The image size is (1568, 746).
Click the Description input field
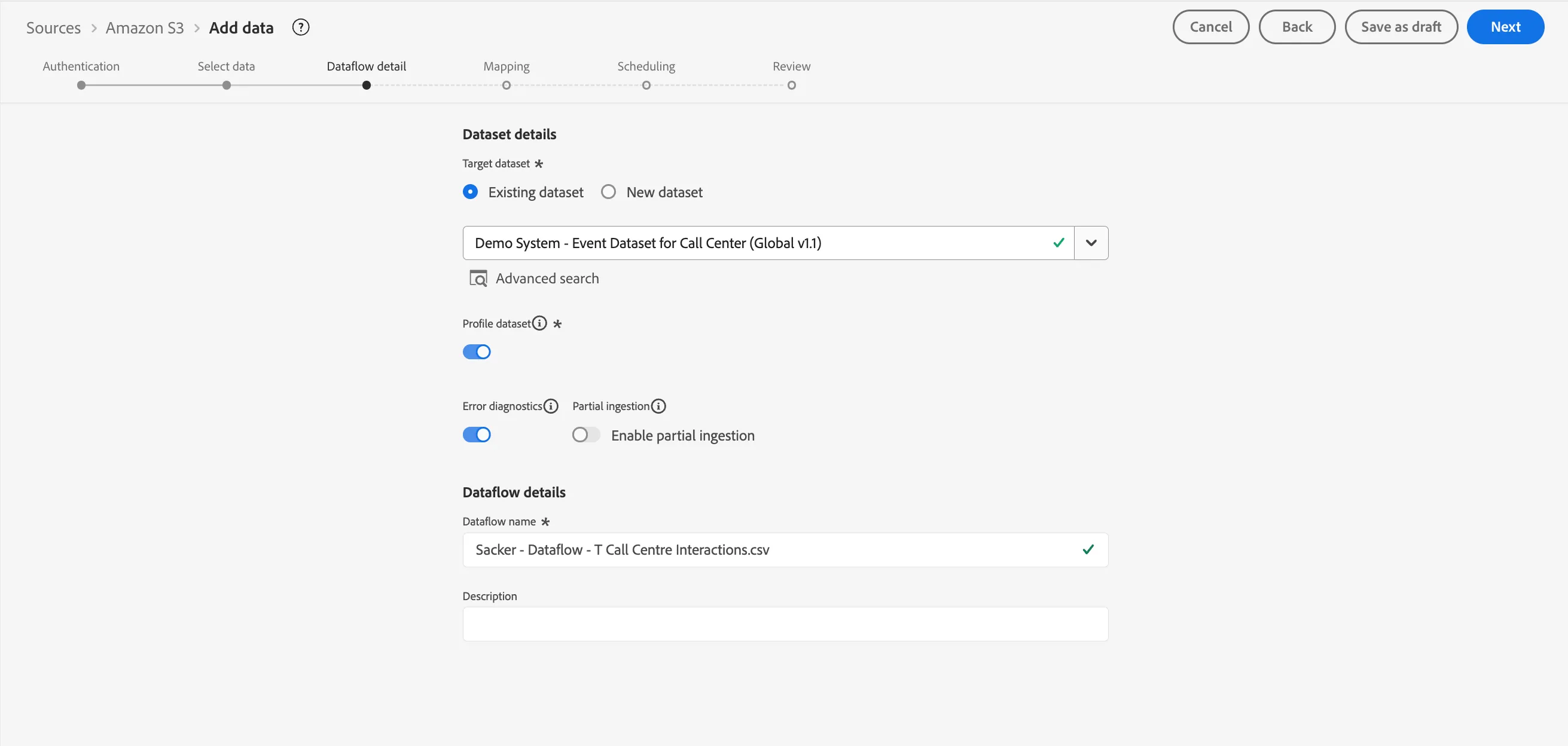tap(785, 623)
